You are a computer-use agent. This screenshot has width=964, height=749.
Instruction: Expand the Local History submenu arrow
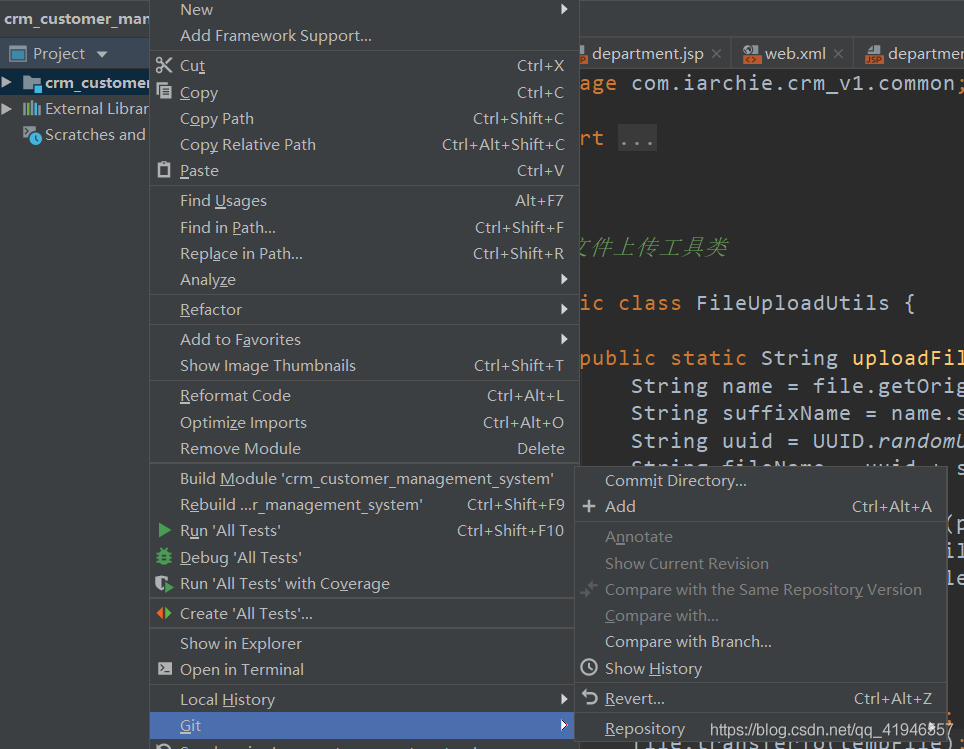click(564, 699)
